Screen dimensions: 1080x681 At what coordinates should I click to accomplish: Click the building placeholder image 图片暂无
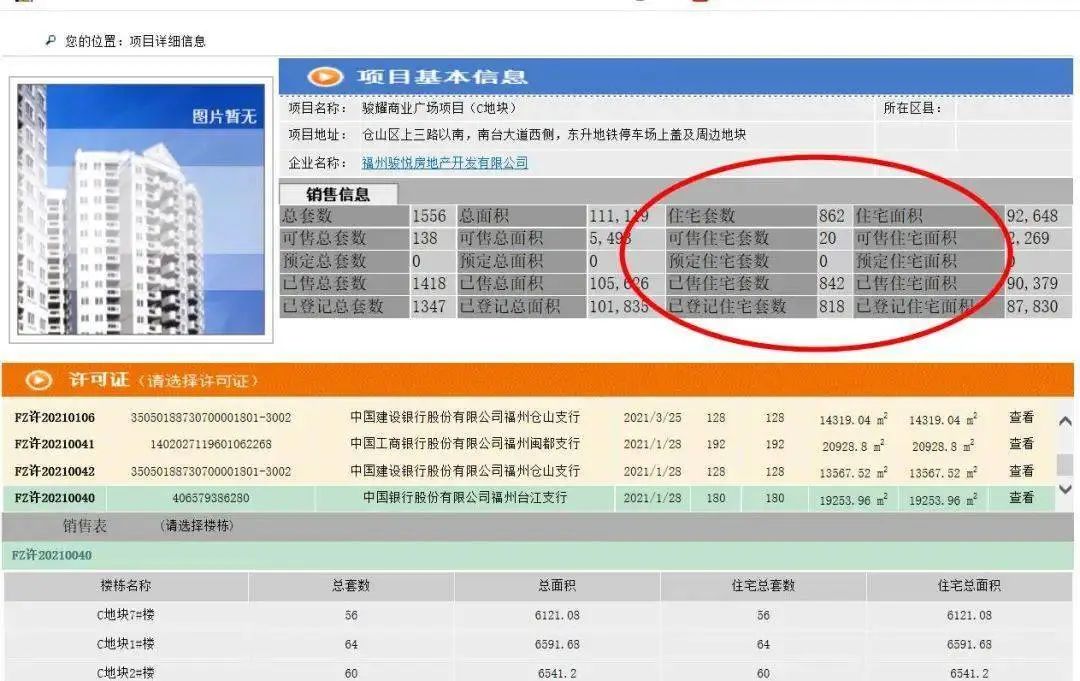click(141, 209)
